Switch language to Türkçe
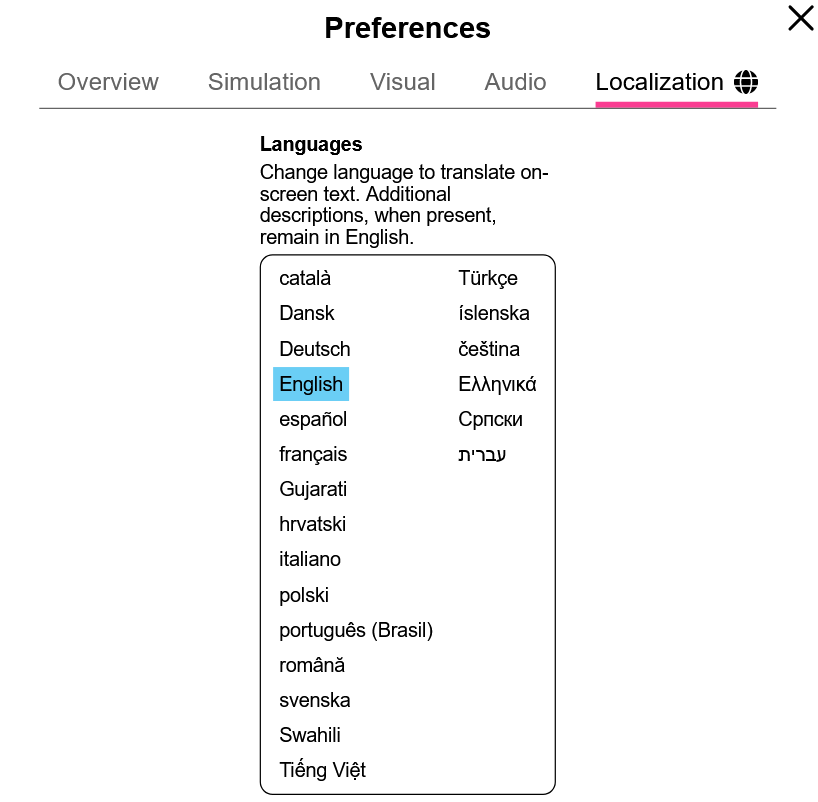818x802 pixels. click(x=488, y=279)
